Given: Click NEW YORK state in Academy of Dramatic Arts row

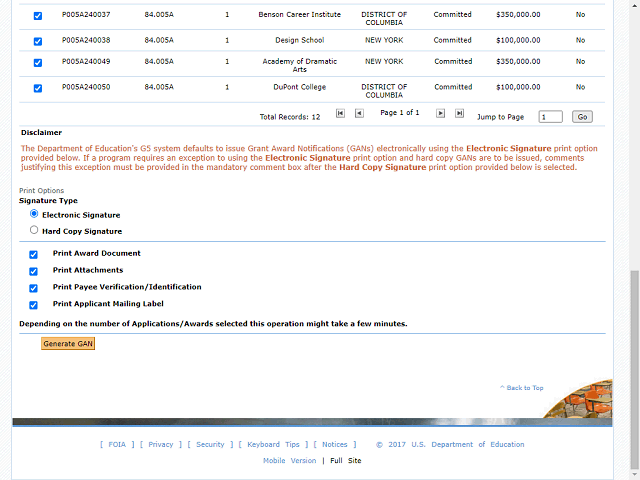Looking at the screenshot, I should click(384, 62).
